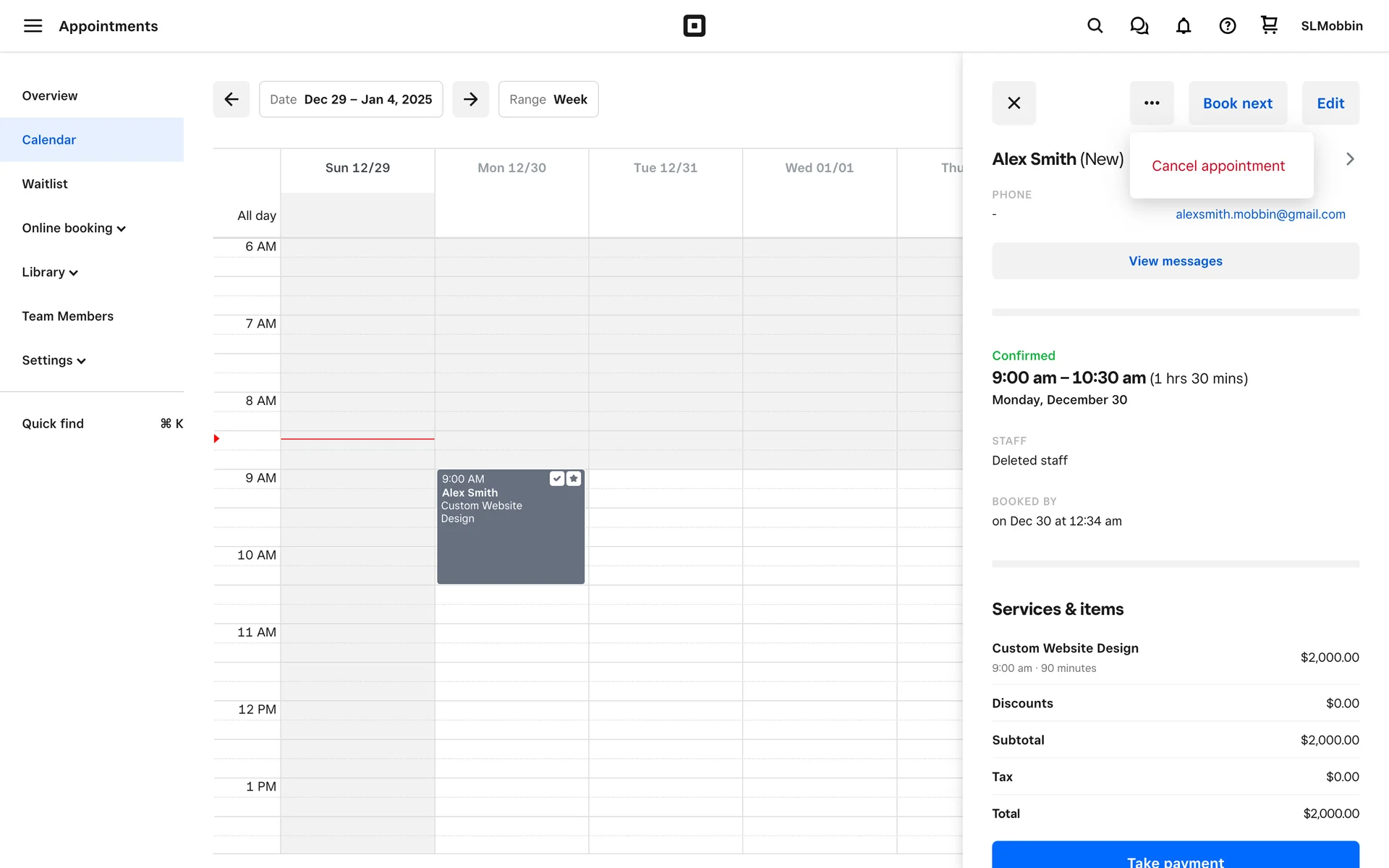
Task: Expand the Library section
Action: (x=50, y=273)
